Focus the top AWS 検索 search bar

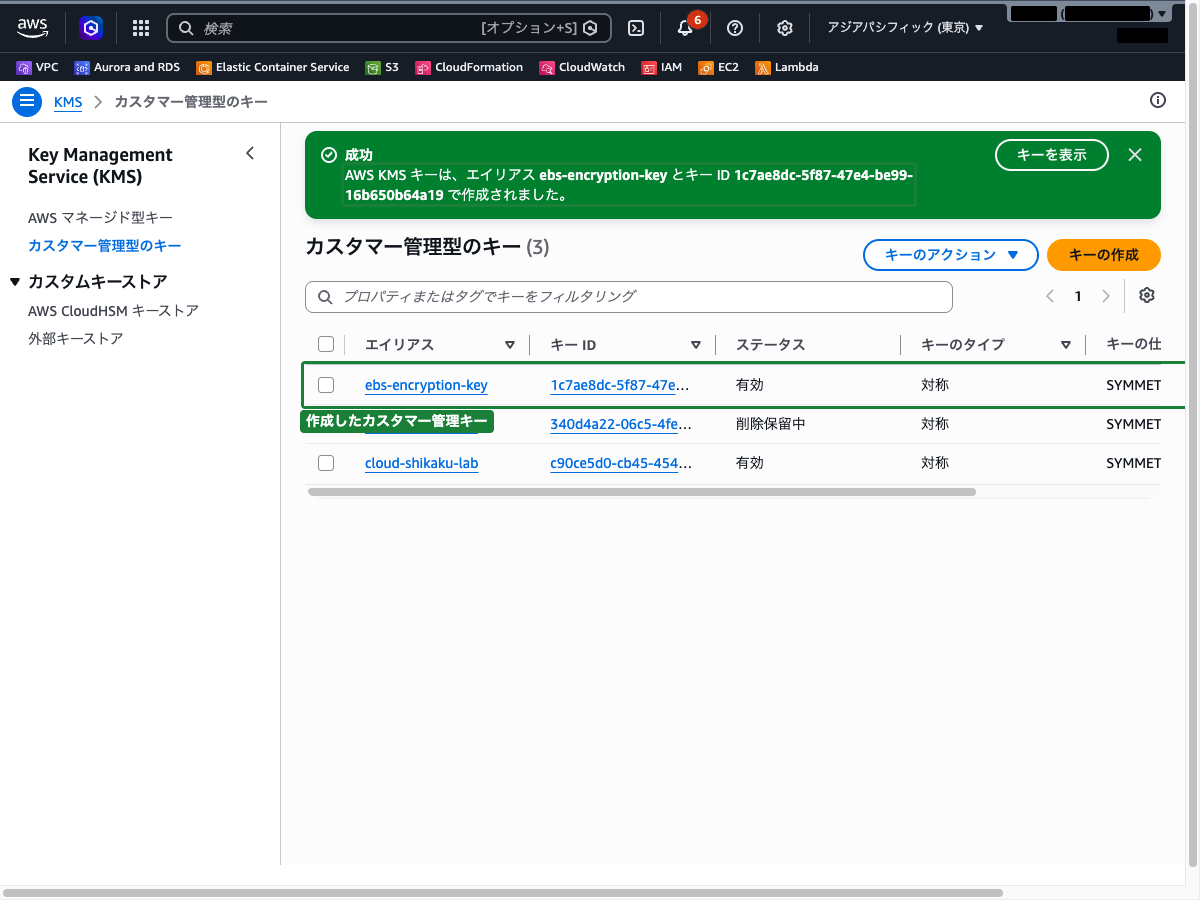[389, 28]
